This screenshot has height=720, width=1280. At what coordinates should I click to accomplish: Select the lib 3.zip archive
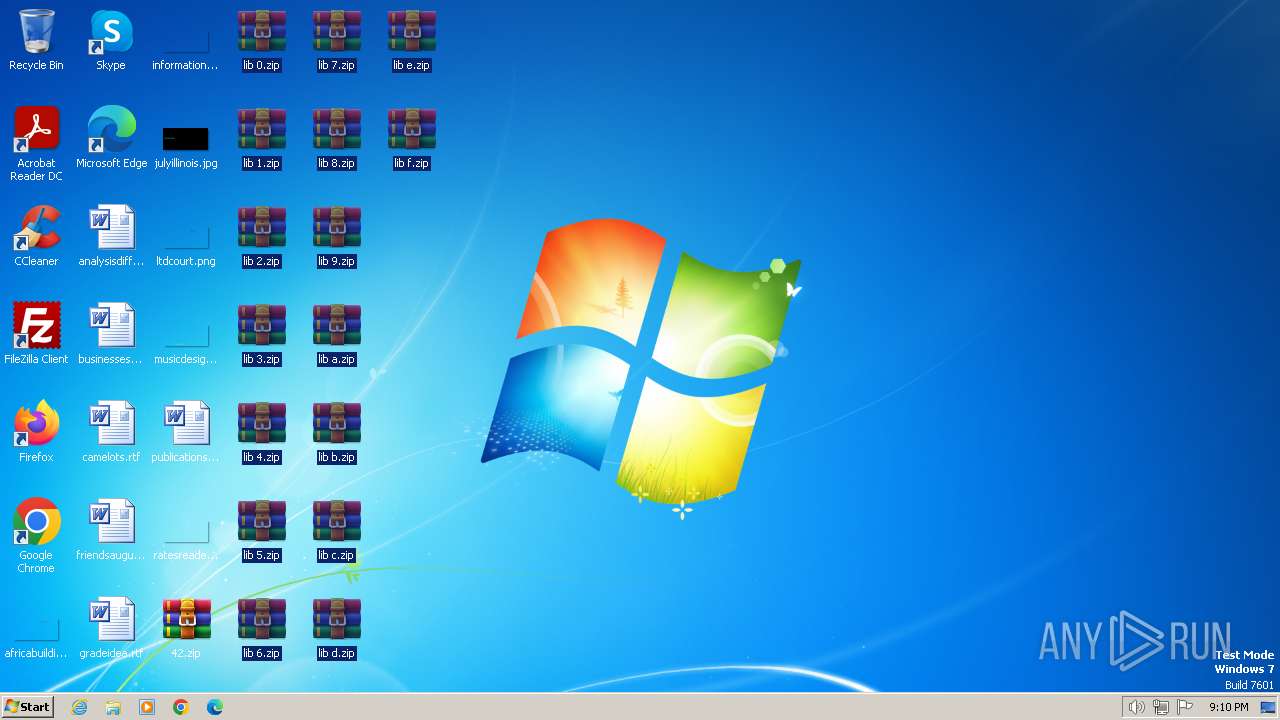pos(261,334)
